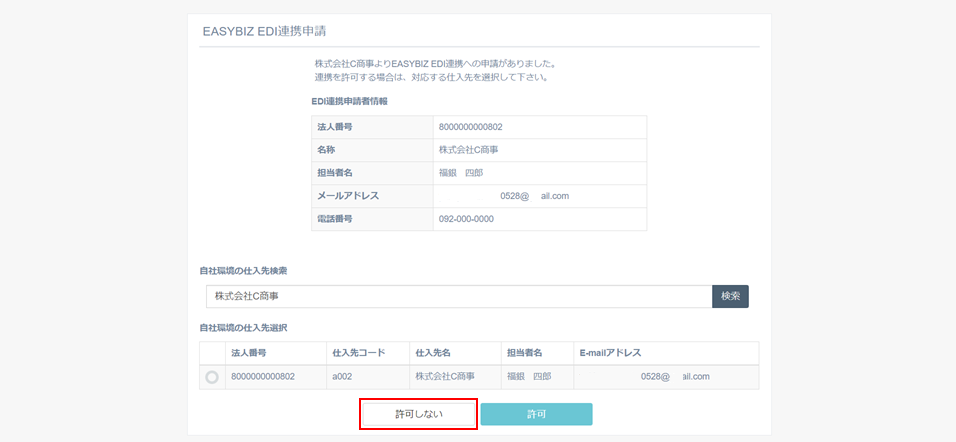Click the E-mailアドレス column header
Screen dimensions: 956x442
[610, 353]
